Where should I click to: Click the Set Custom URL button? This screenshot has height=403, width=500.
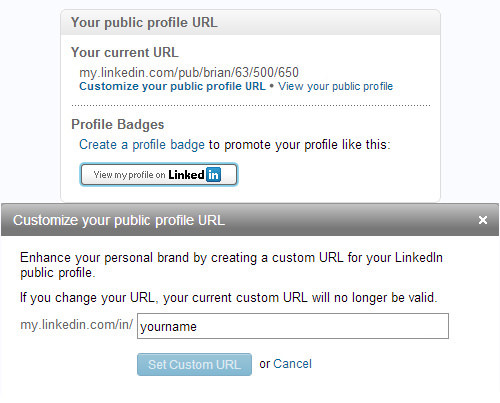coord(194,364)
